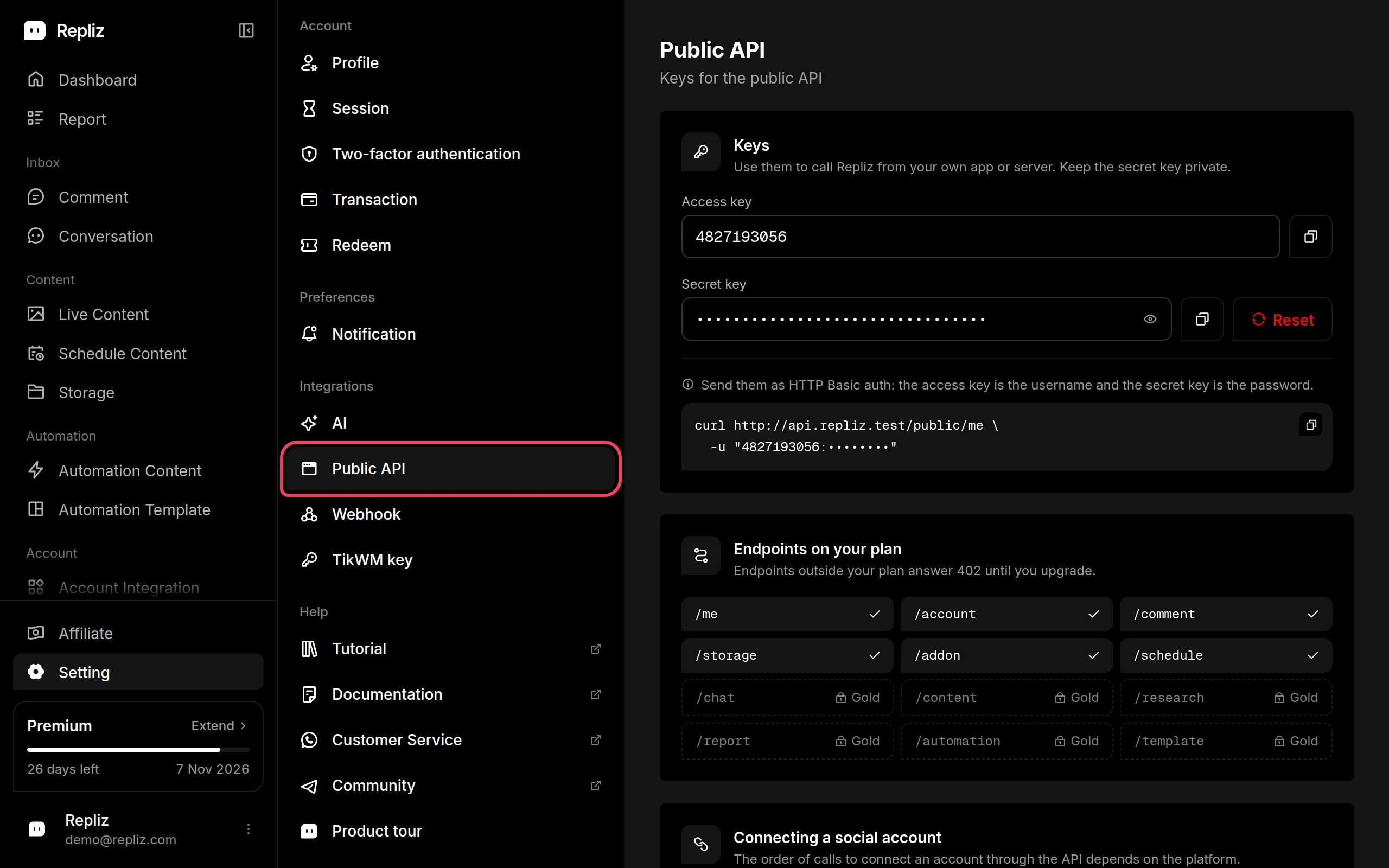Start the Product tour
1389x868 pixels.
(x=450, y=831)
